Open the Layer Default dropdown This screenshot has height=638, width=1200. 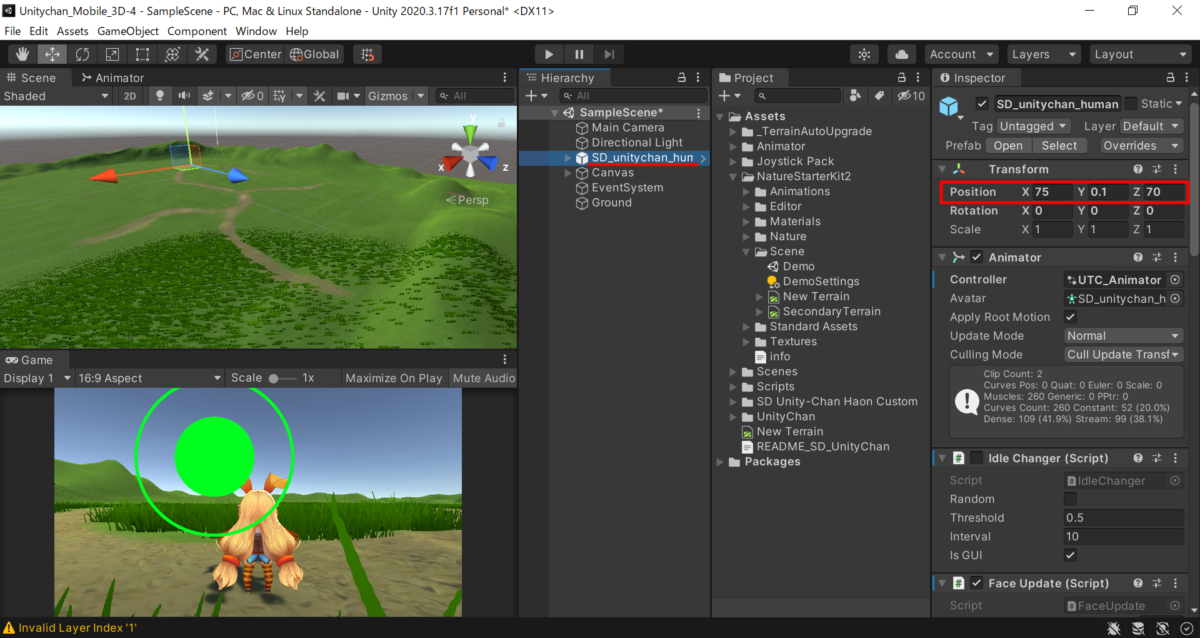tap(1151, 126)
